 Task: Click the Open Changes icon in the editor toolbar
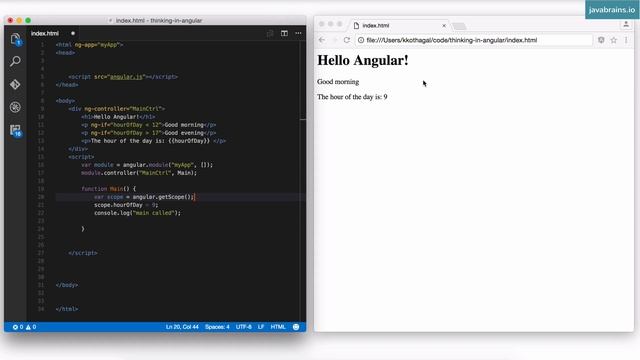coord(270,33)
